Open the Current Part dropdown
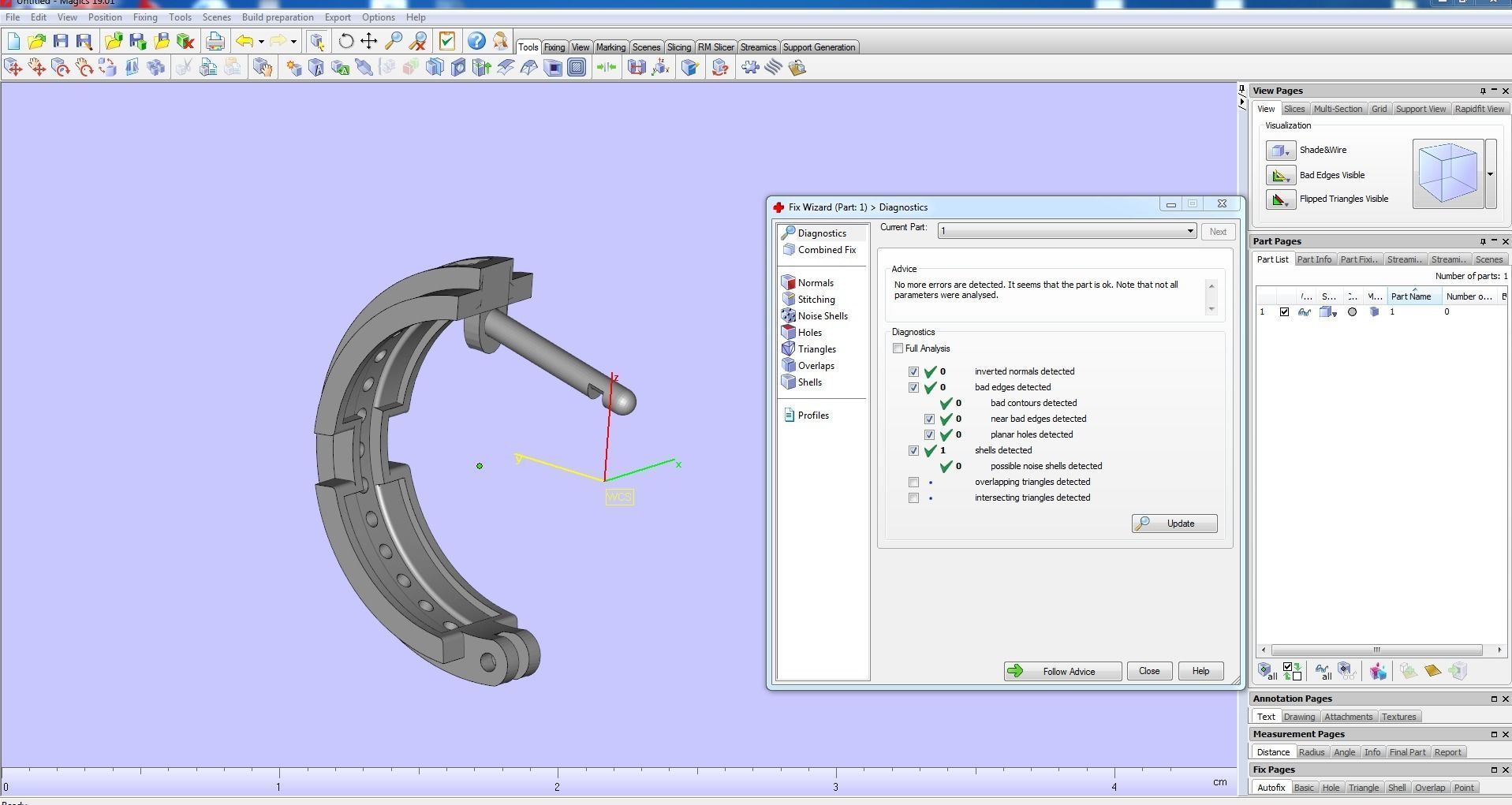Image resolution: width=1512 pixels, height=805 pixels. point(1066,231)
